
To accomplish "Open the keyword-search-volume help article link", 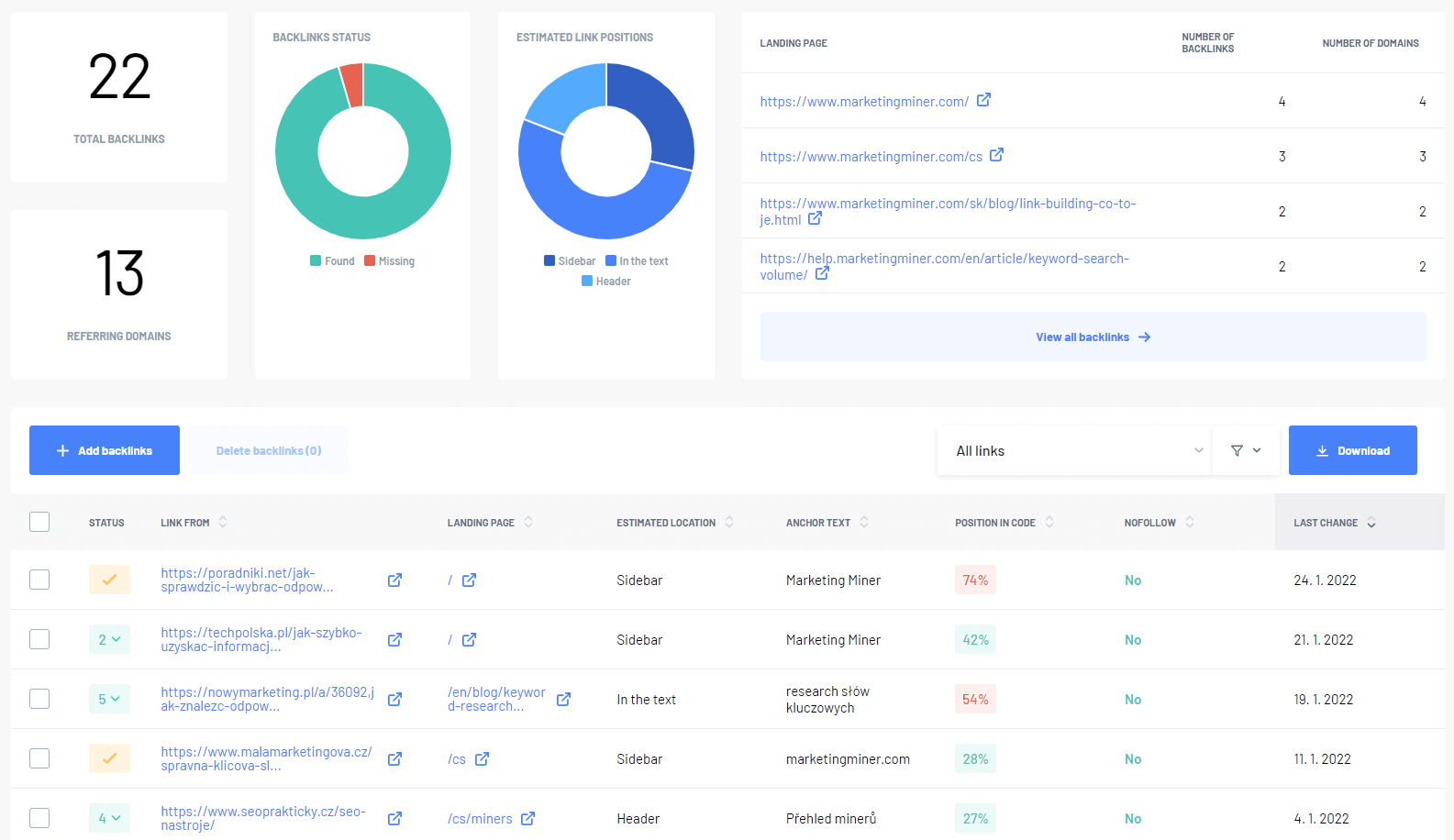I will point(944,267).
